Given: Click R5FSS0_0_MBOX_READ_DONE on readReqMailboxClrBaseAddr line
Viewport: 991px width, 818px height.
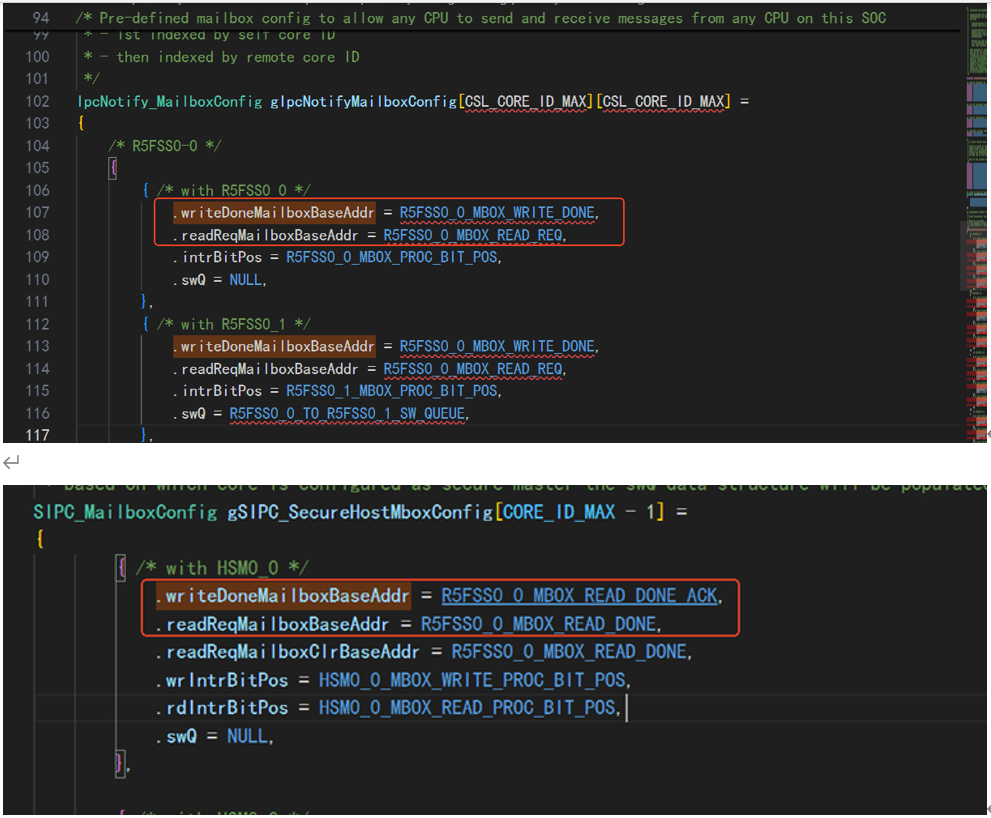Looking at the screenshot, I should 569,652.
